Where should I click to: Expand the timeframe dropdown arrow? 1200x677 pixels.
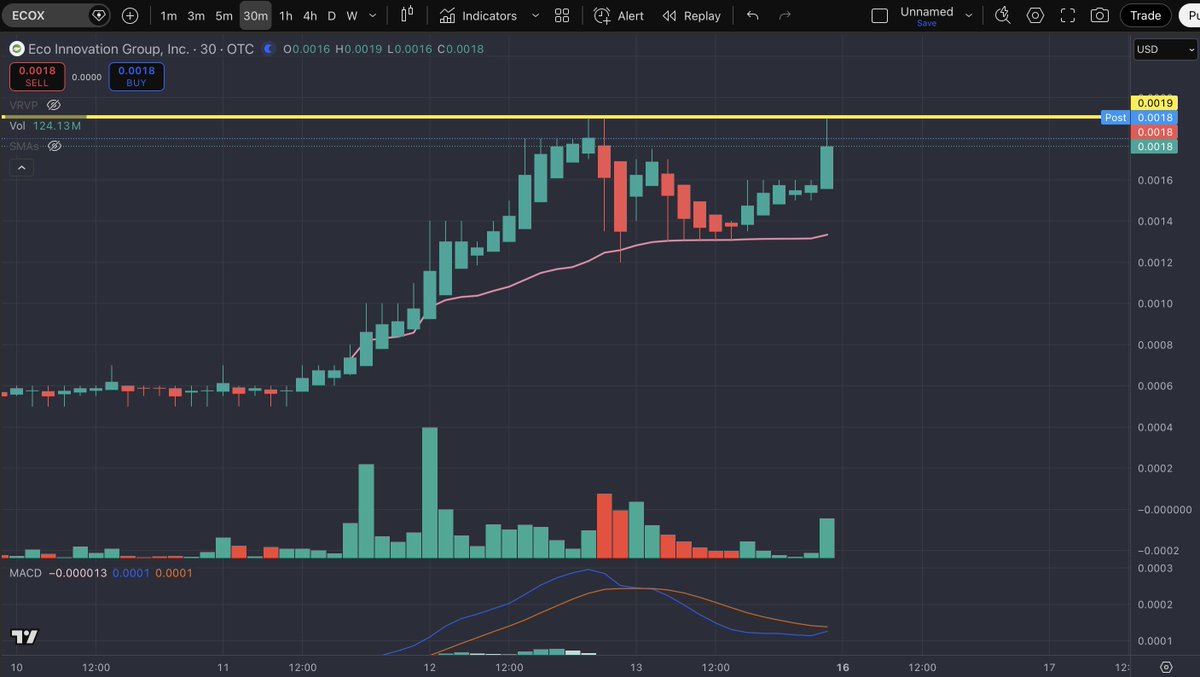tap(373, 16)
